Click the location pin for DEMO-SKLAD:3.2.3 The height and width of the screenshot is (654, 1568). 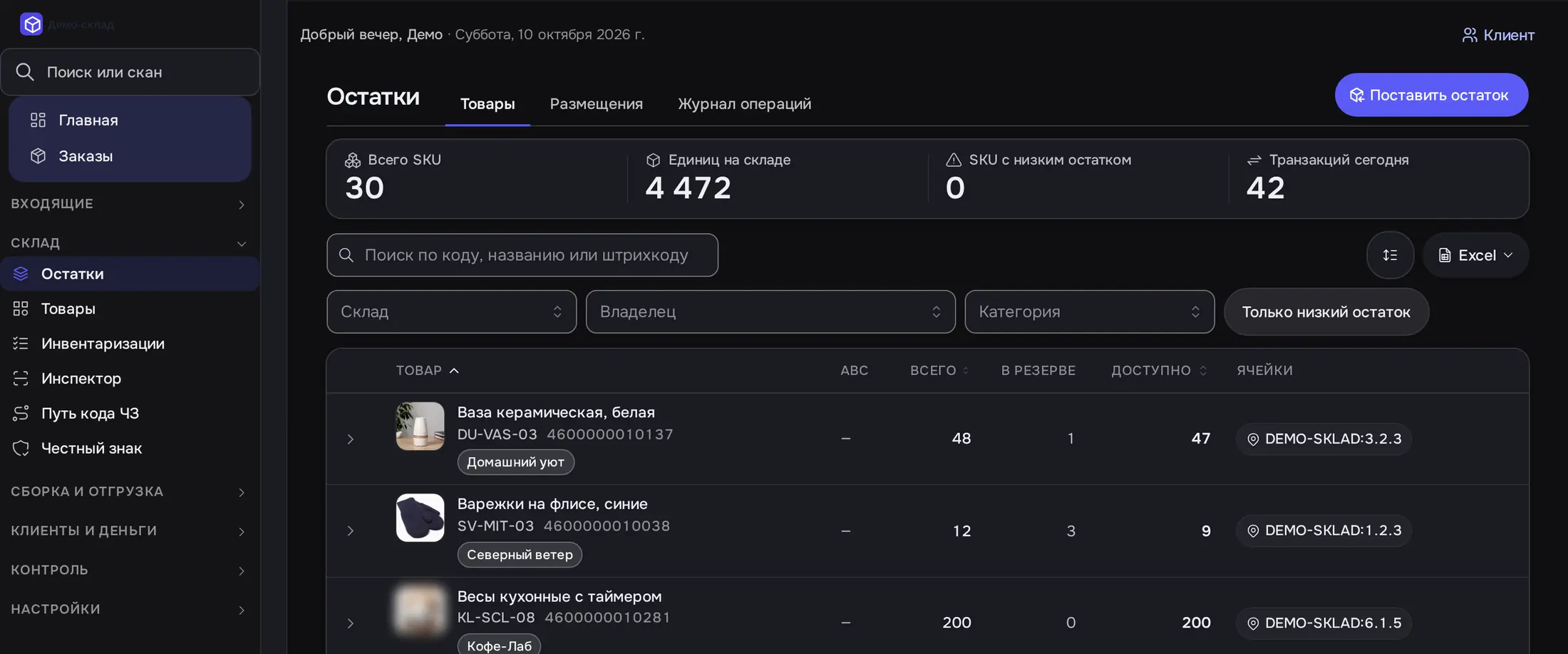coord(1253,439)
